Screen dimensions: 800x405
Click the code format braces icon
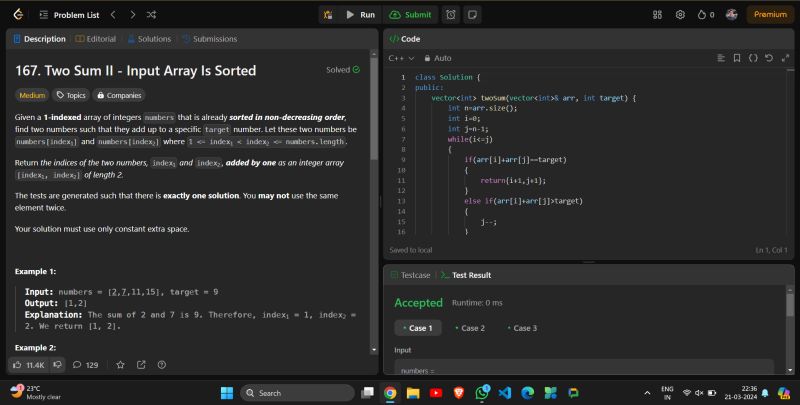753,58
